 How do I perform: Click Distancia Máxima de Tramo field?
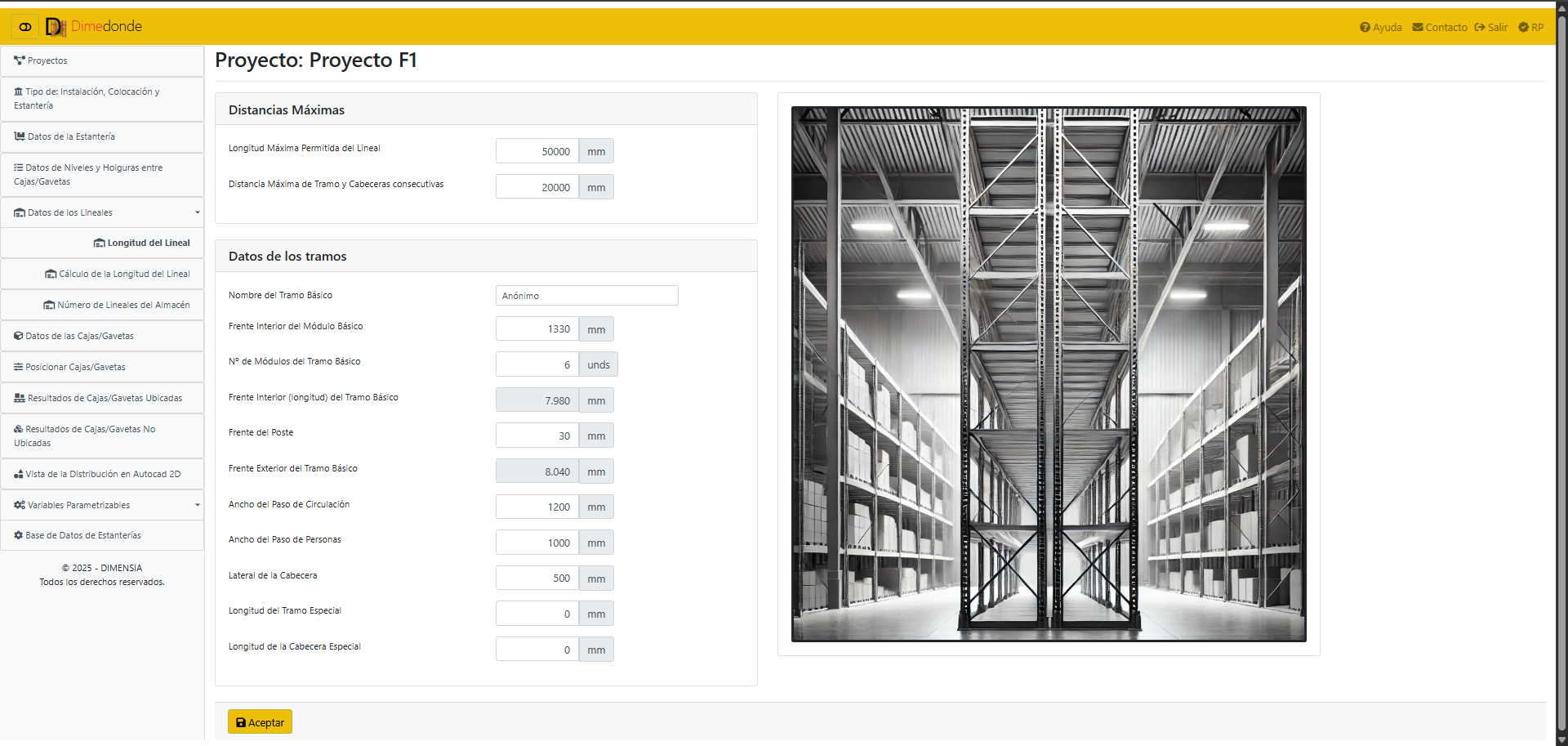coord(537,187)
